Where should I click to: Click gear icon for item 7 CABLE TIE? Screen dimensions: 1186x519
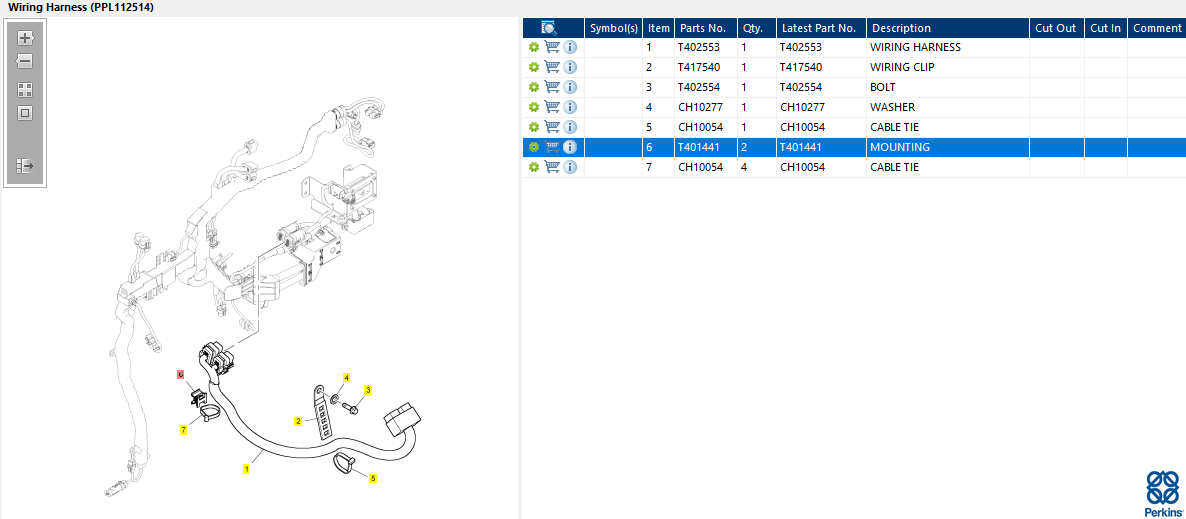(534, 167)
